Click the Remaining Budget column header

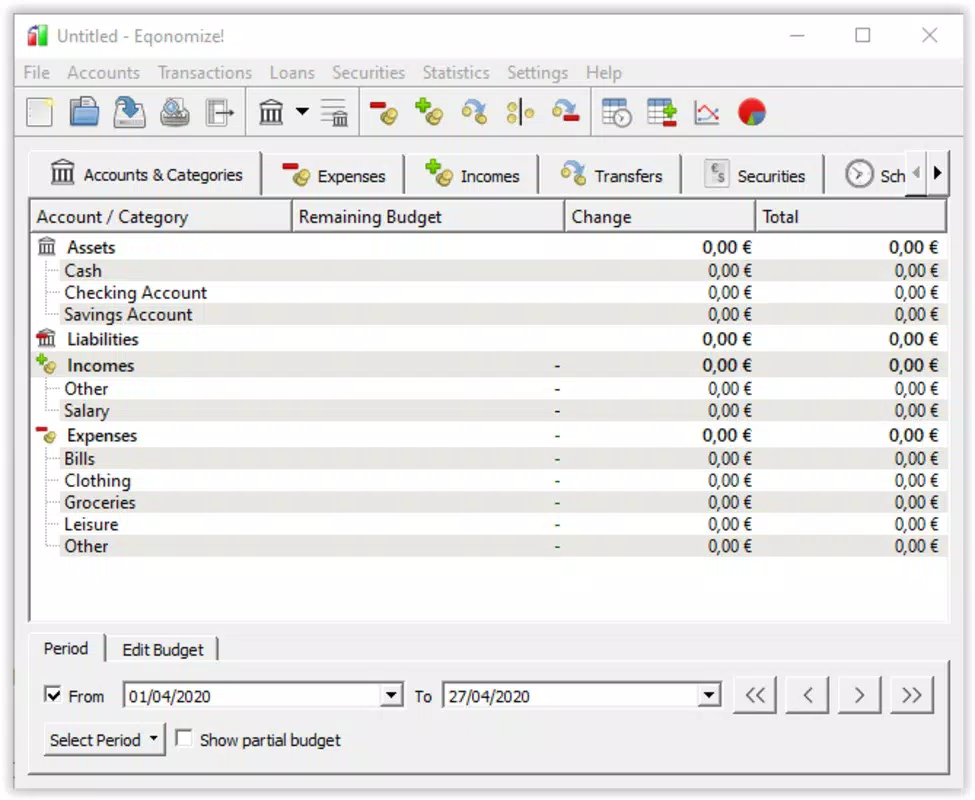(428, 216)
